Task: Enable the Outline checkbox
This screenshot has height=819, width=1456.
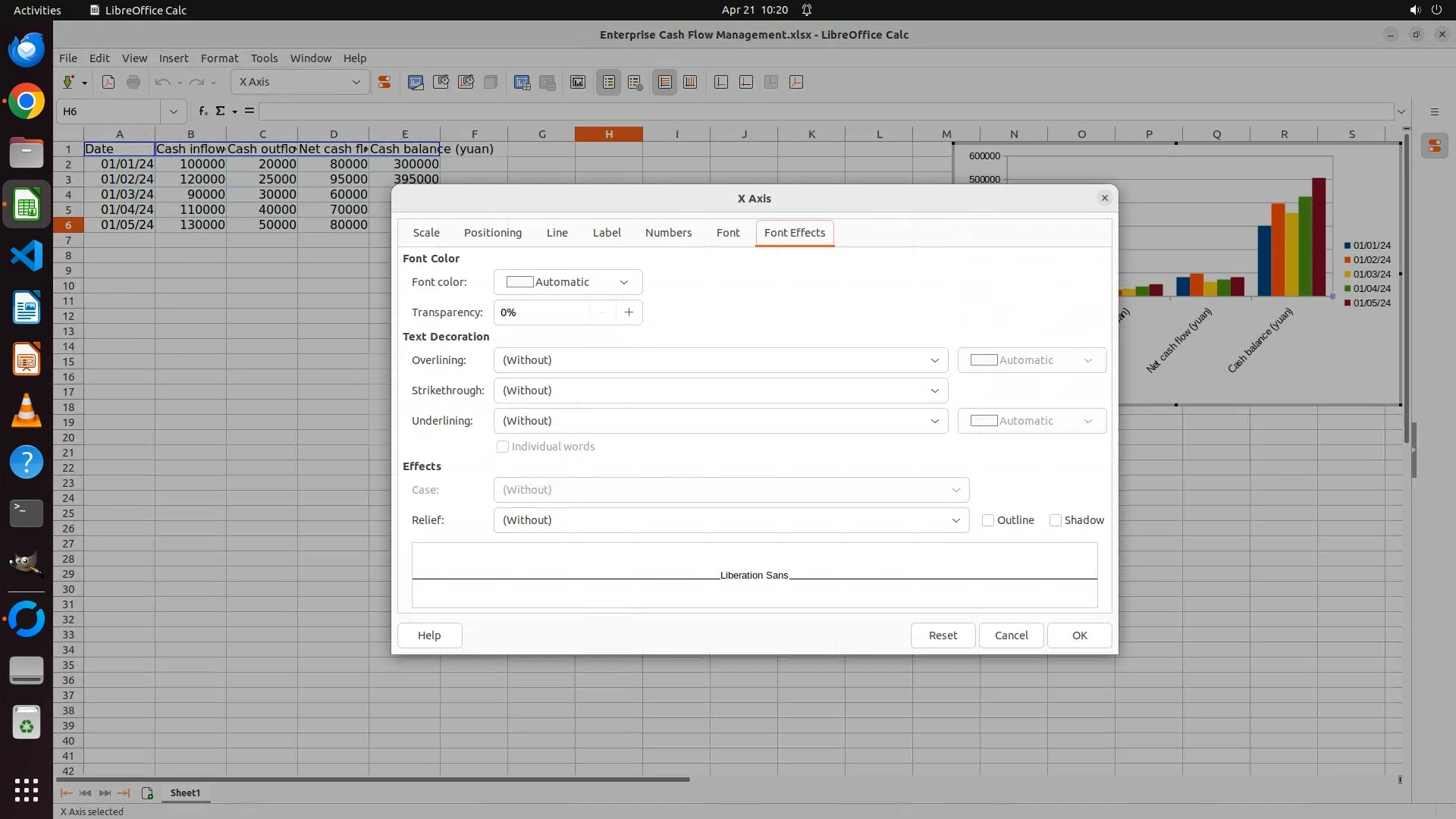Action: (988, 520)
